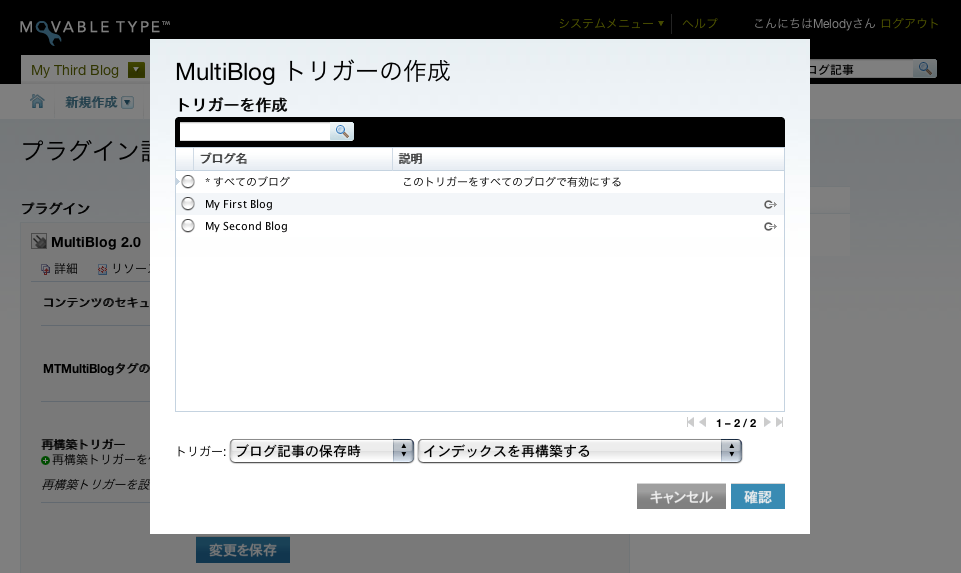Go to the previous page of the blog list
The width and height of the screenshot is (961, 573).
[703, 422]
